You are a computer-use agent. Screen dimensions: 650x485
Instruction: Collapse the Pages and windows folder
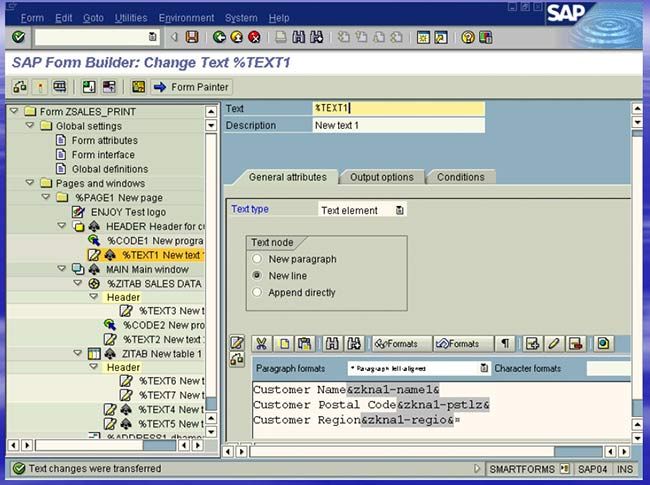coord(30,182)
